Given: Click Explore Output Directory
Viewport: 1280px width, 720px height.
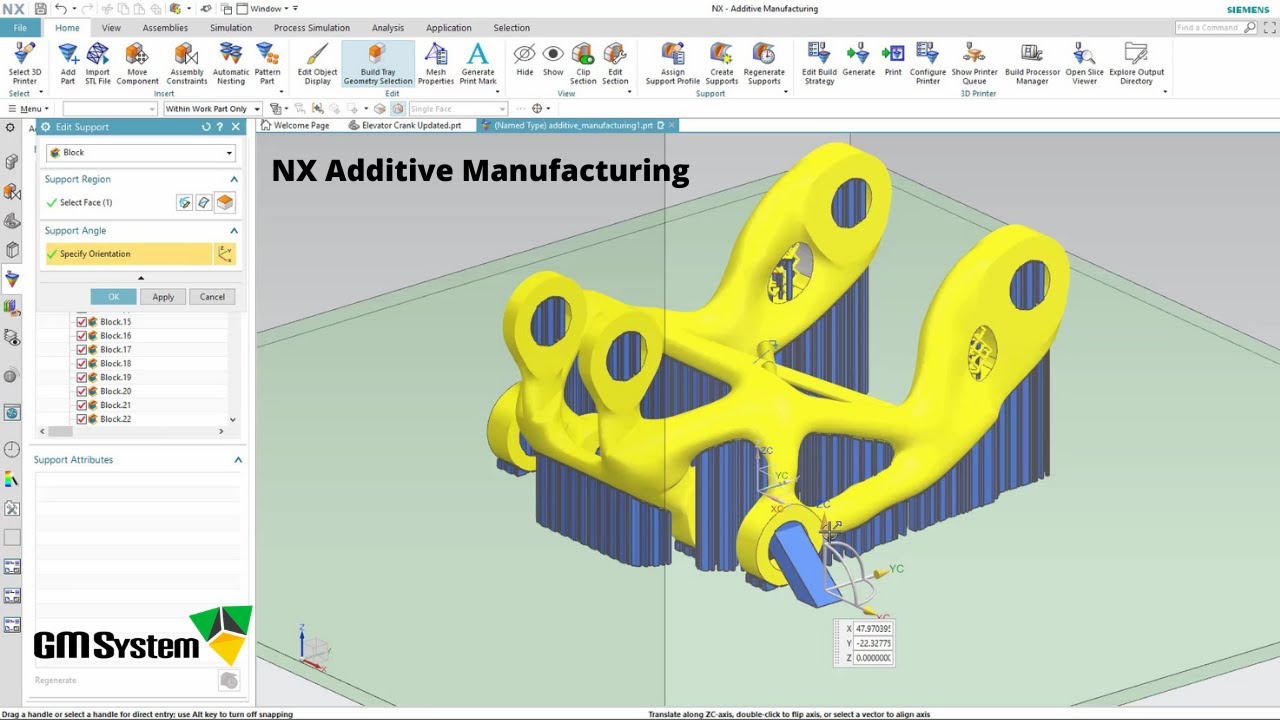Looking at the screenshot, I should coord(1136,63).
